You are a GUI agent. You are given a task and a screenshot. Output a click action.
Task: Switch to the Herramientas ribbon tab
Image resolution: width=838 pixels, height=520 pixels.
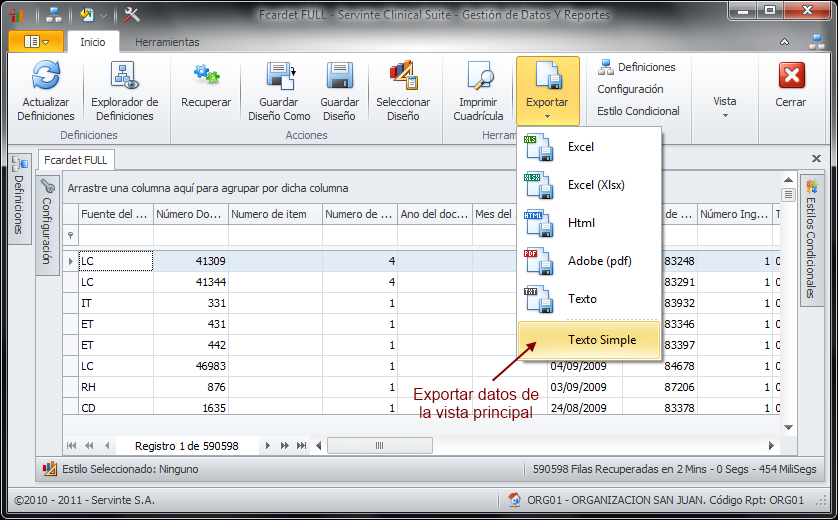point(167,42)
